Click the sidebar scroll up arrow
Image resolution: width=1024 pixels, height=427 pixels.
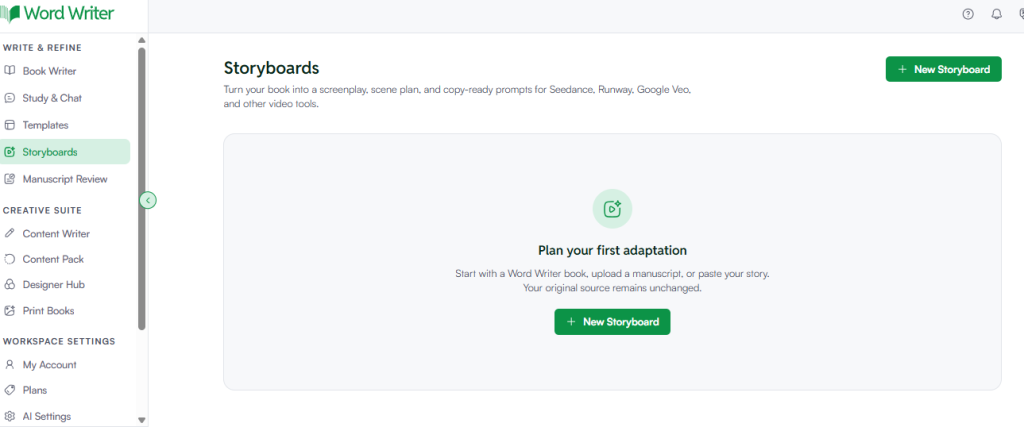pos(142,40)
